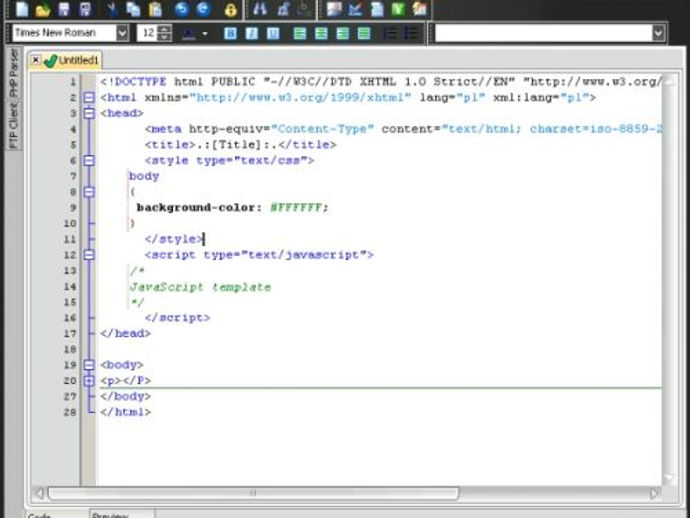Open the FTP Client side panel tab

pyautogui.click(x=14, y=125)
